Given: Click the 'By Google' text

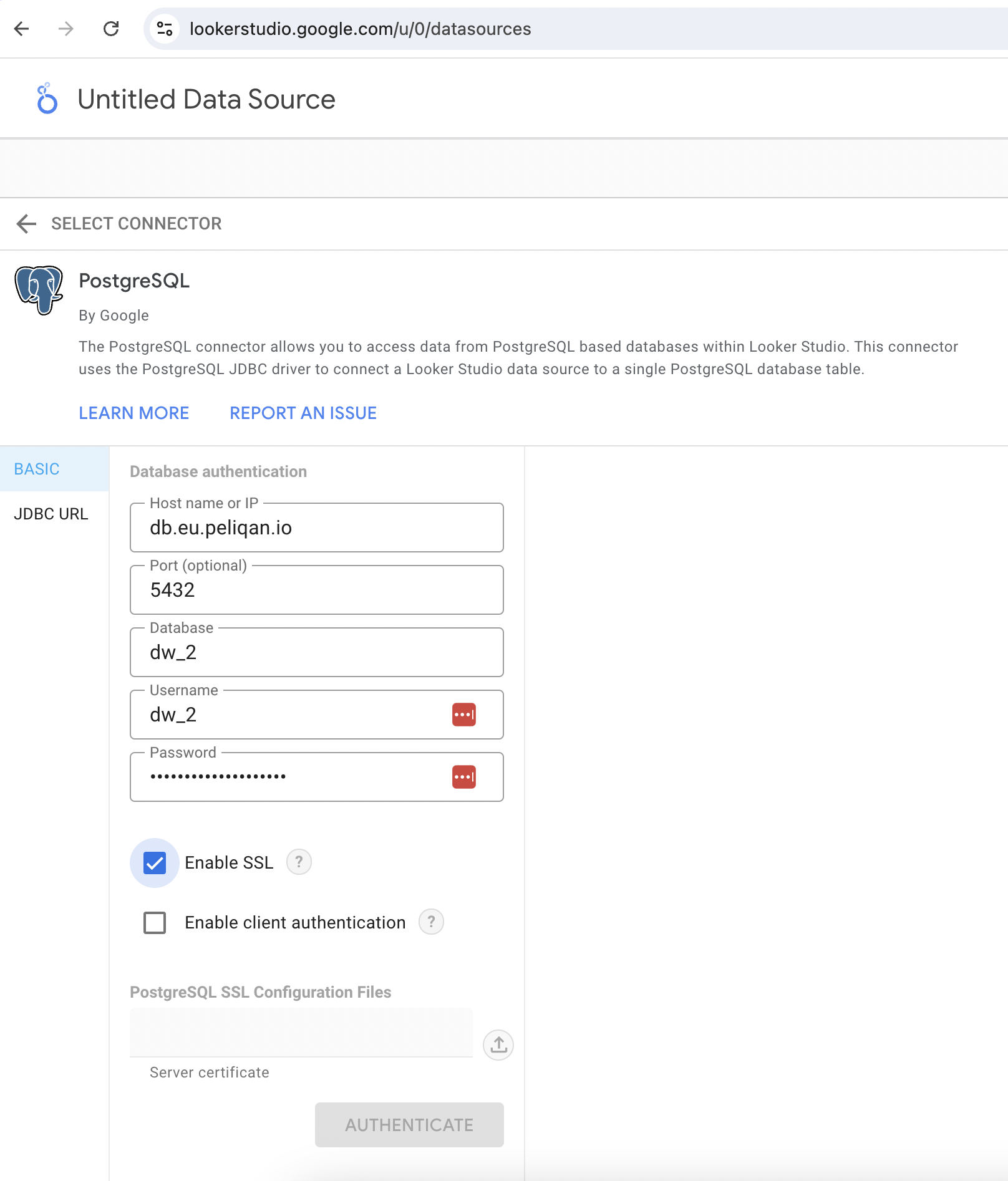Looking at the screenshot, I should click(x=114, y=316).
